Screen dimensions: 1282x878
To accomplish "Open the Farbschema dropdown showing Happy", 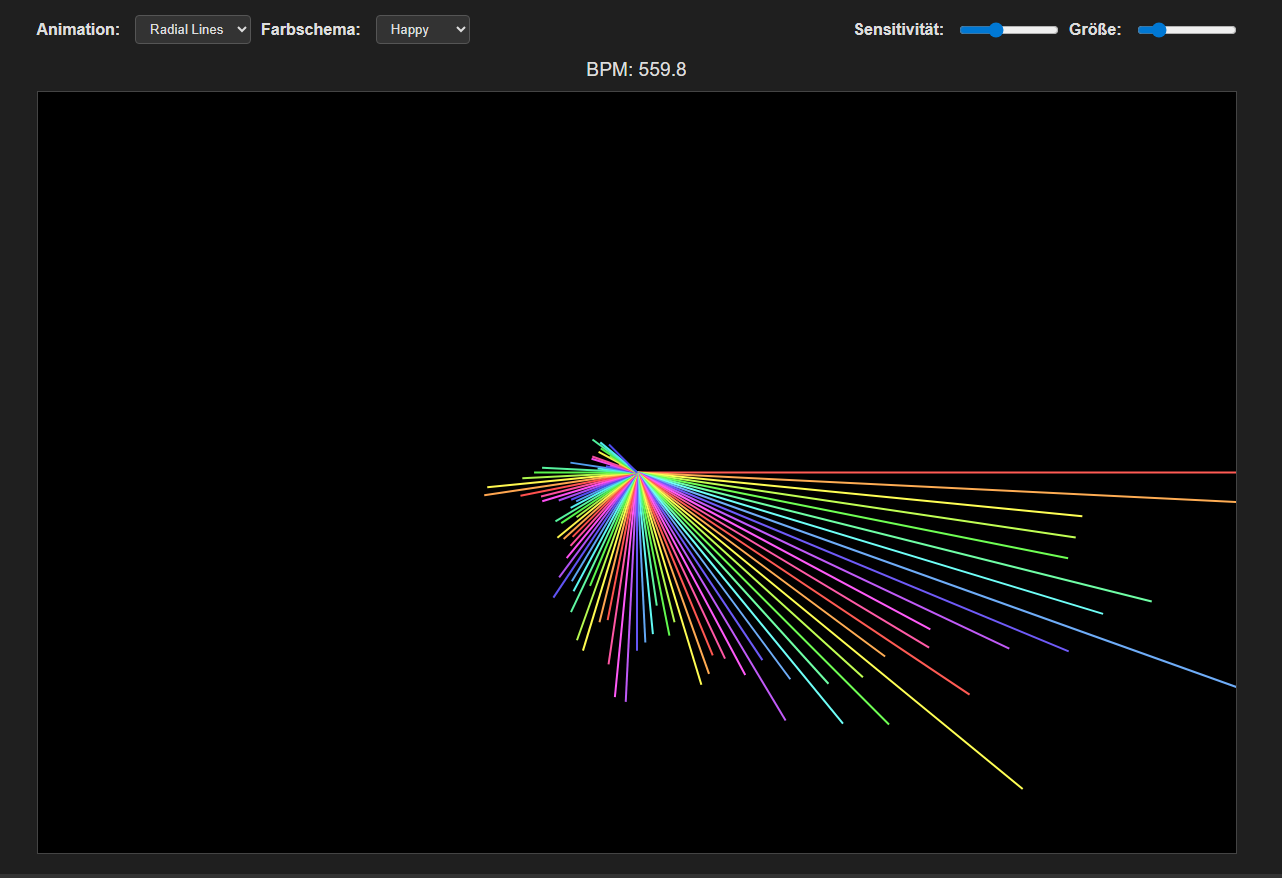I will 422,29.
